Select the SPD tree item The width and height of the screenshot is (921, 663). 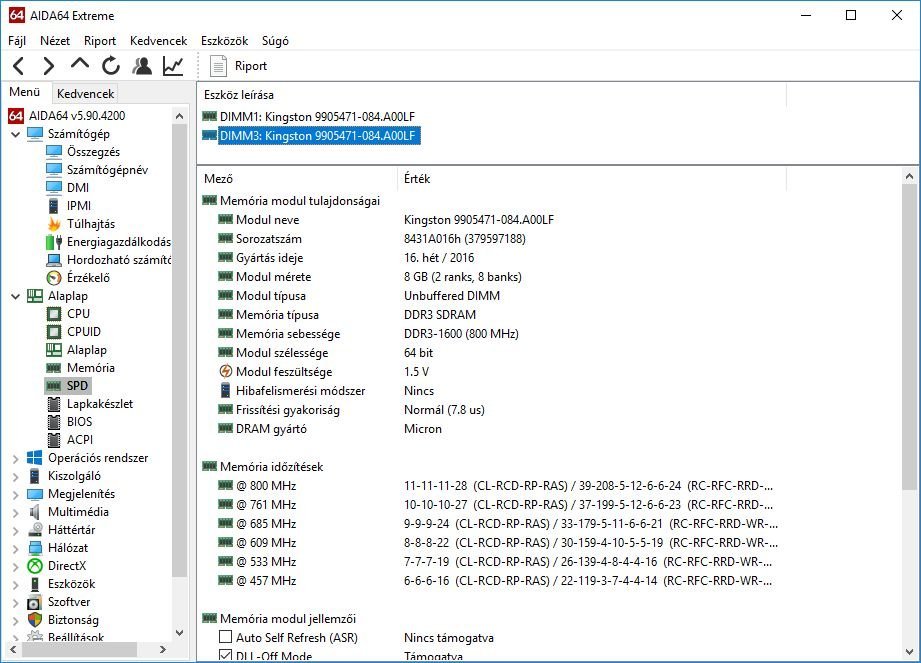(77, 386)
